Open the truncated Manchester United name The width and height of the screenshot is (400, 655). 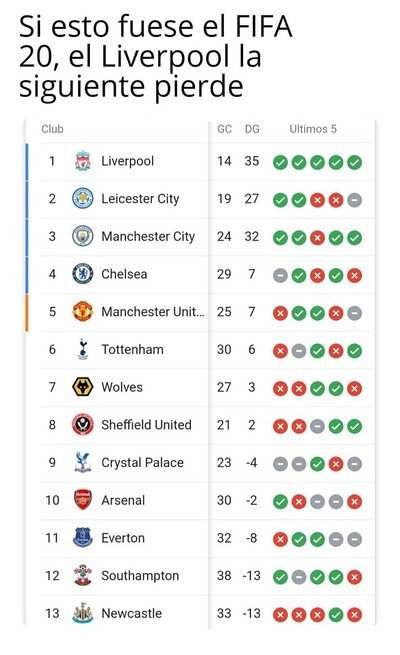click(x=153, y=312)
